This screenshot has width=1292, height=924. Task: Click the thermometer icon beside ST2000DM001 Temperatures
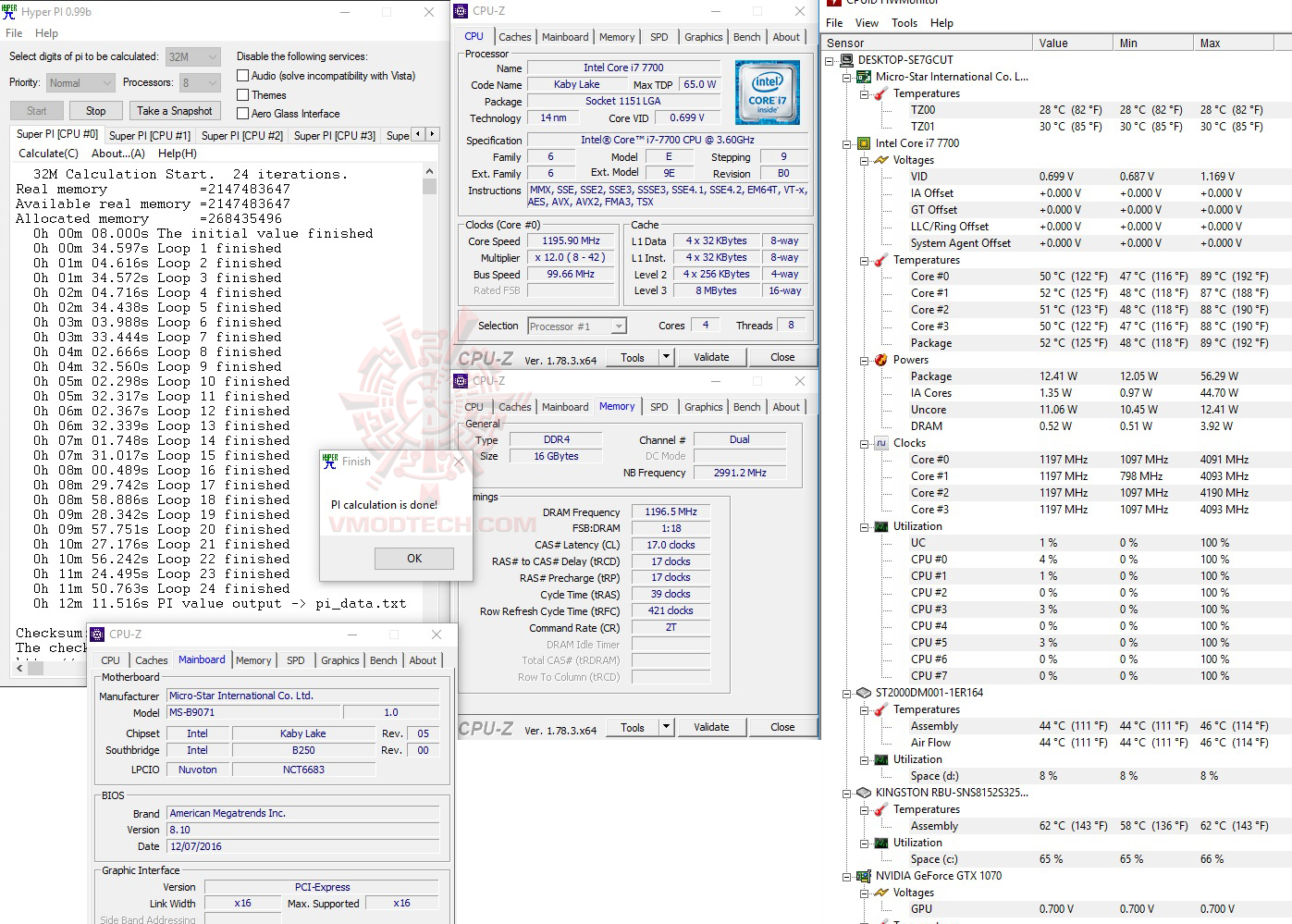click(x=881, y=709)
